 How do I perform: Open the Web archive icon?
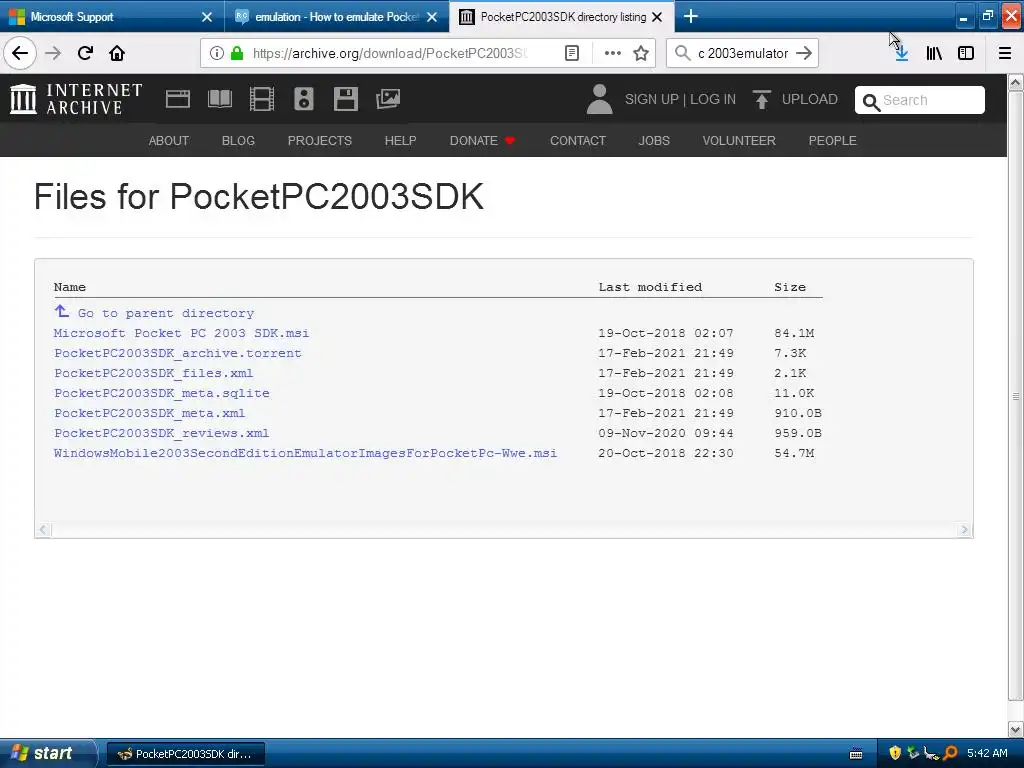[x=178, y=99]
